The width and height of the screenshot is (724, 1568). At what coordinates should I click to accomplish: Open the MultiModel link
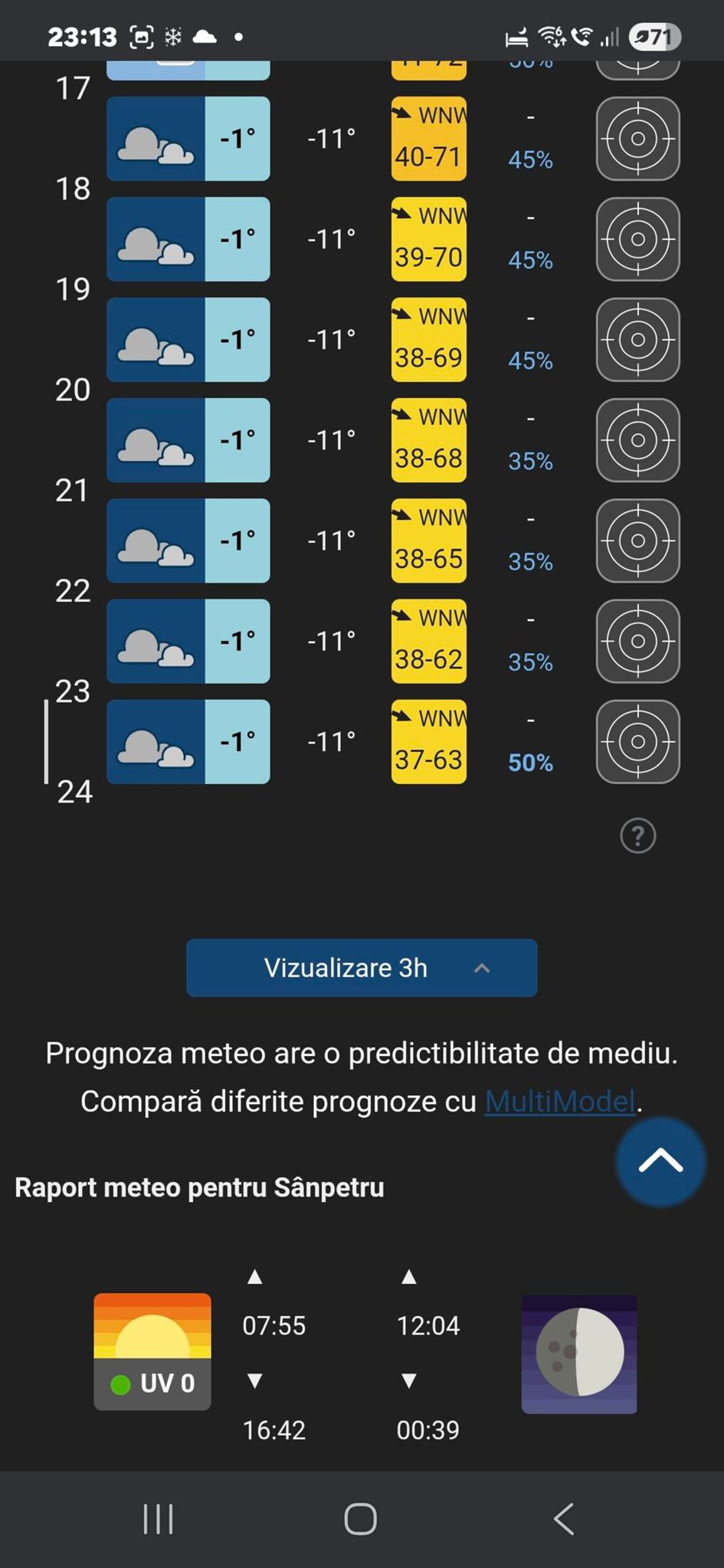[560, 1101]
